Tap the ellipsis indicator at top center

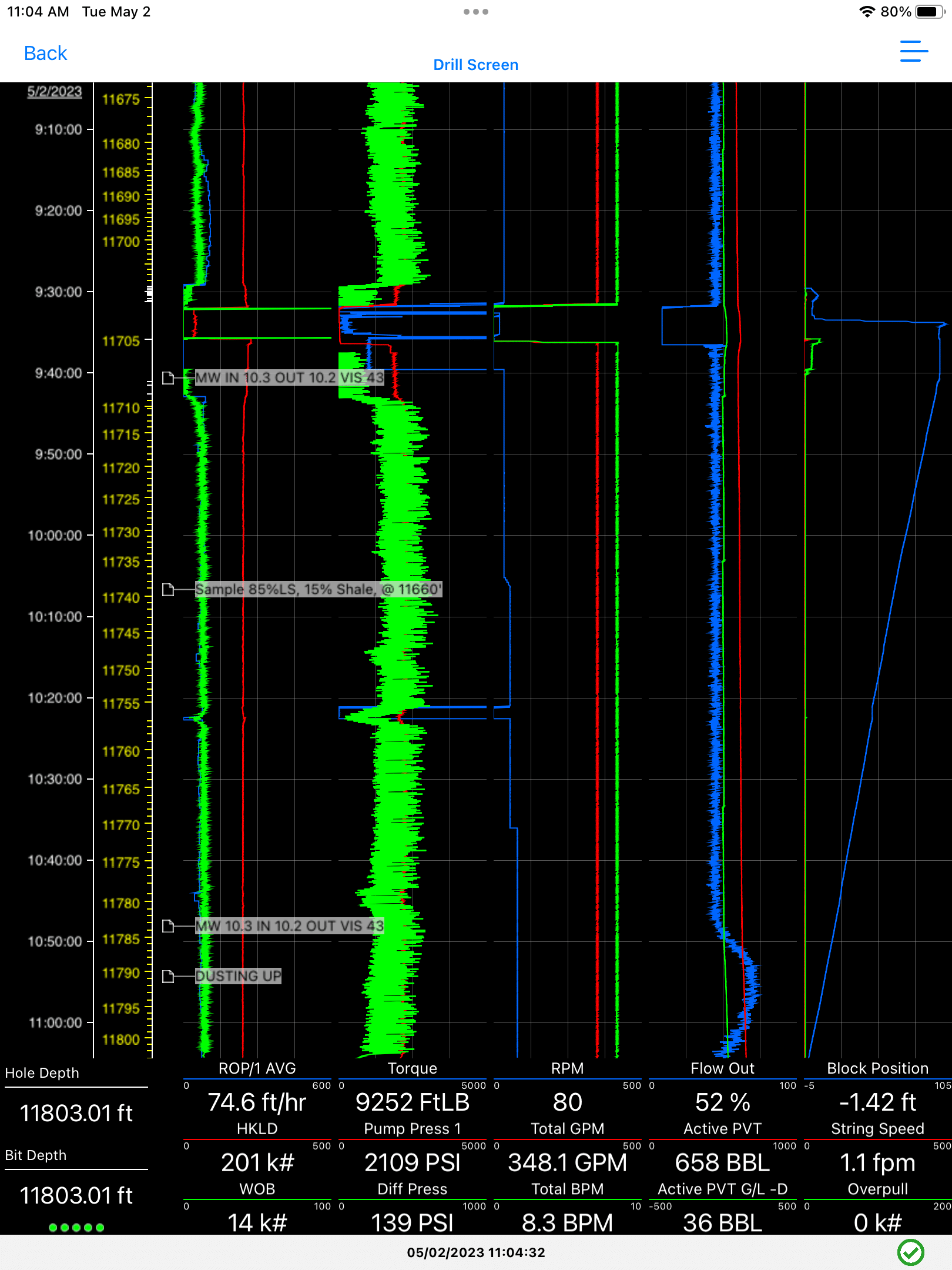[476, 11]
